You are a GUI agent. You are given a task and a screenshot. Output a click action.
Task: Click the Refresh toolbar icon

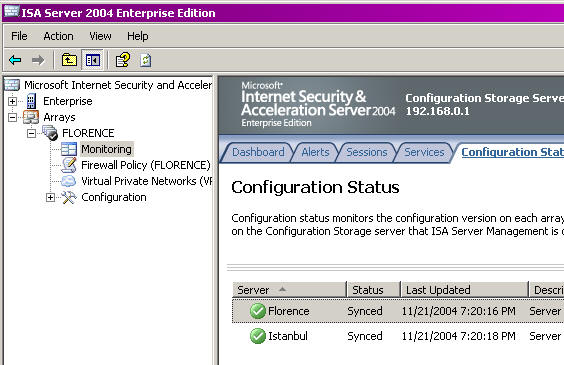pos(146,60)
